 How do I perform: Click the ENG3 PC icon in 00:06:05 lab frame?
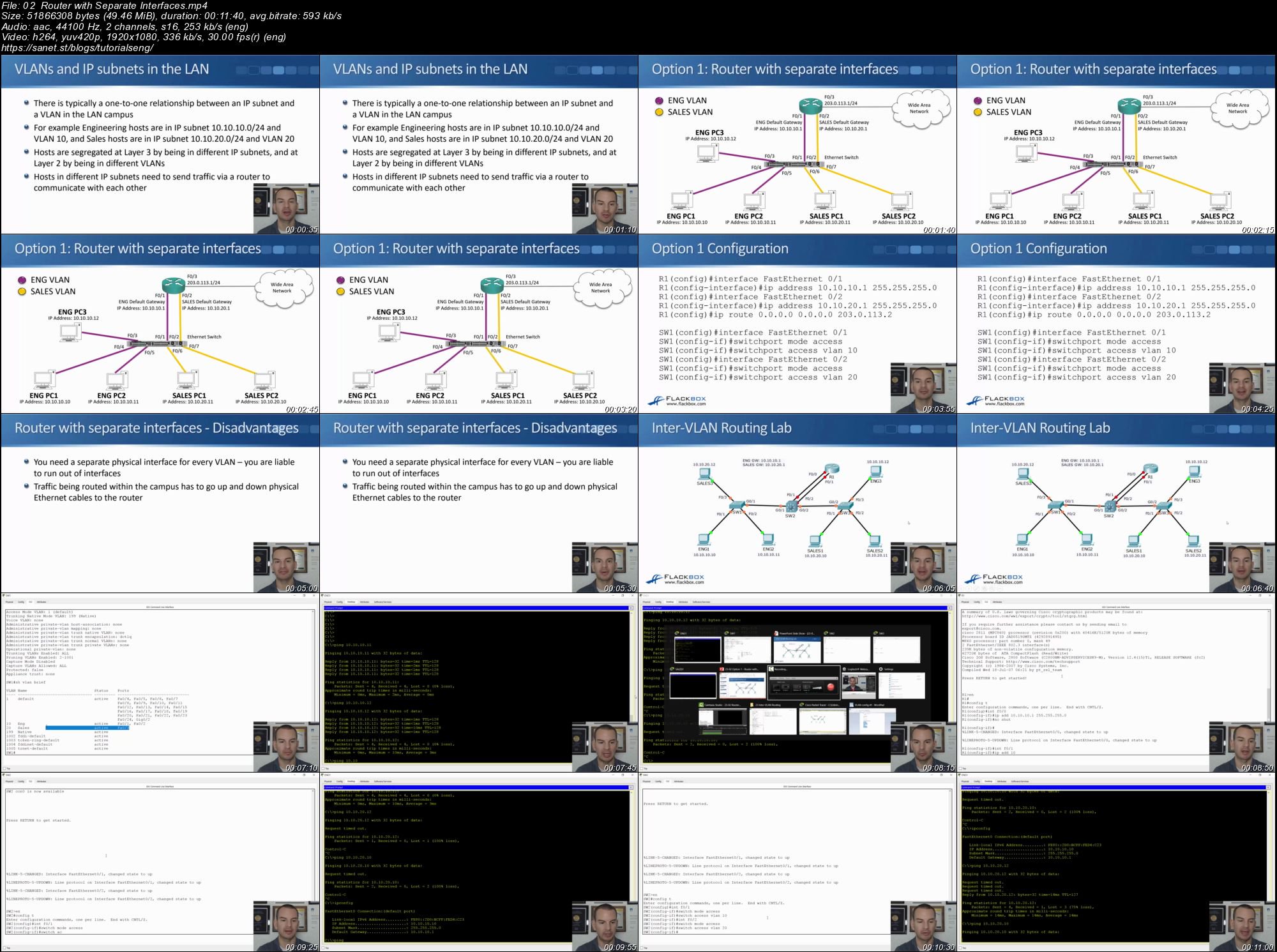click(x=876, y=471)
